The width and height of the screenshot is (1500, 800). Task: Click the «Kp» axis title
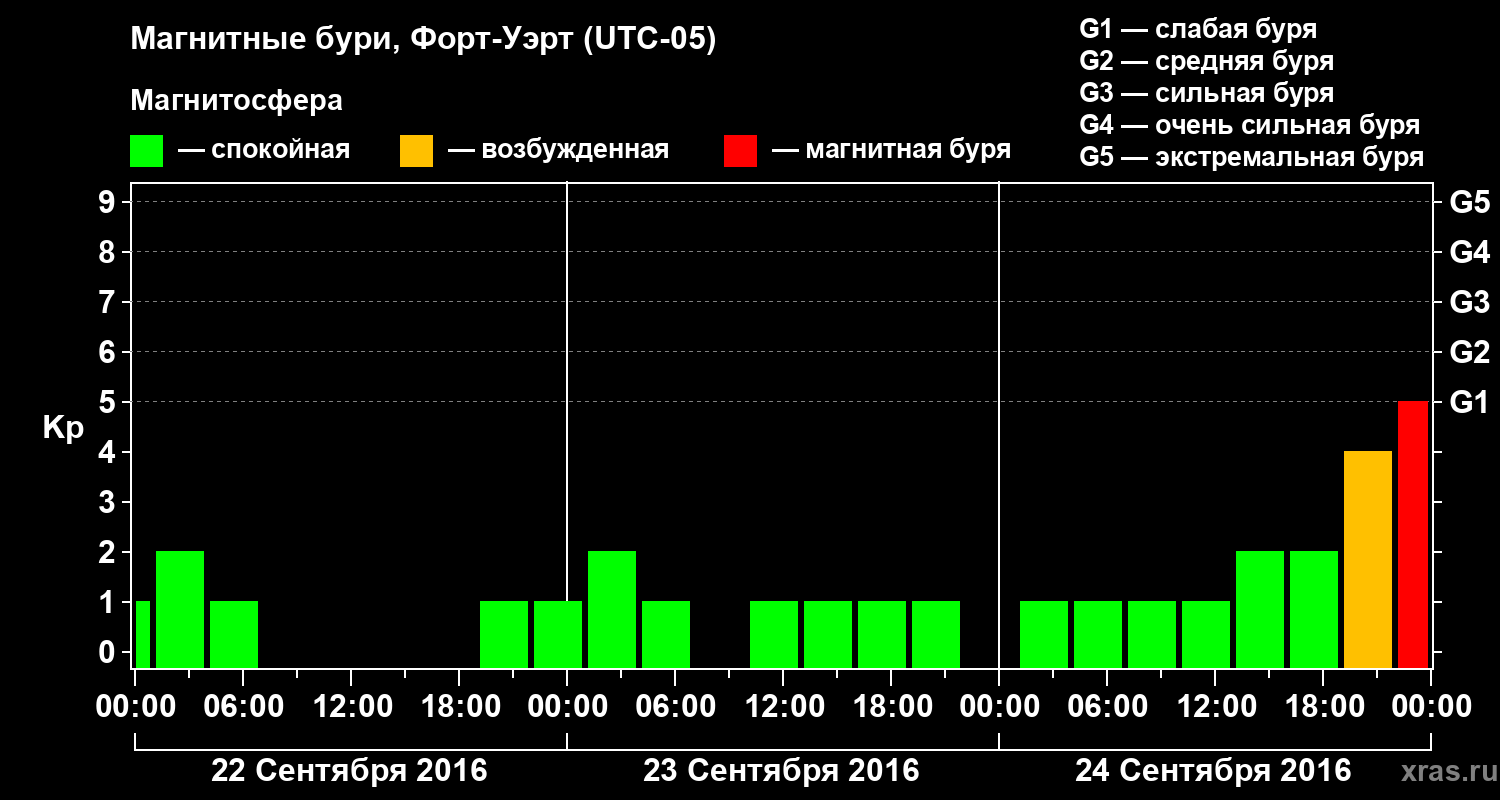click(x=63, y=428)
